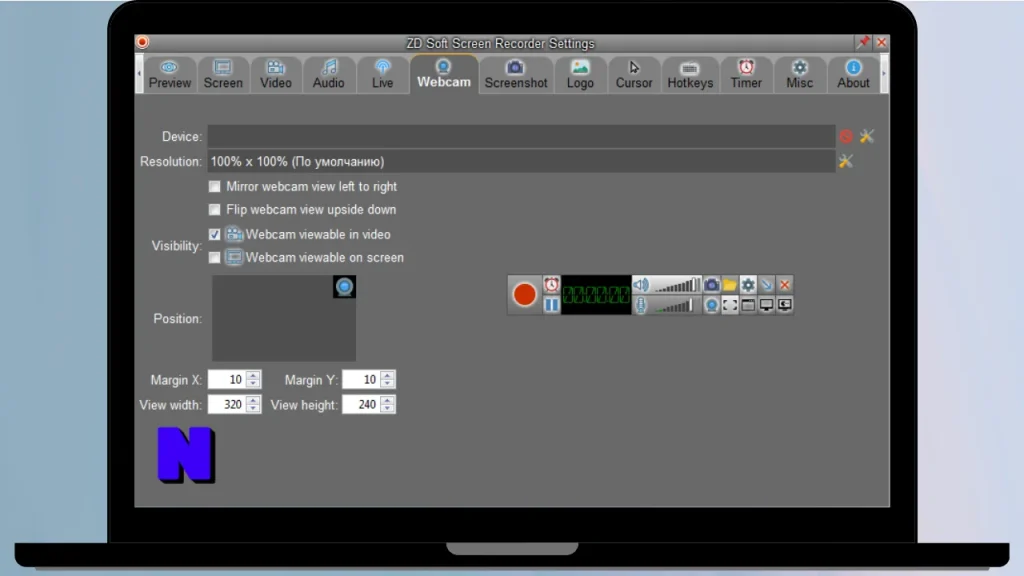Adjust the speaker volume slider
1024x576 pixels.
click(x=677, y=285)
